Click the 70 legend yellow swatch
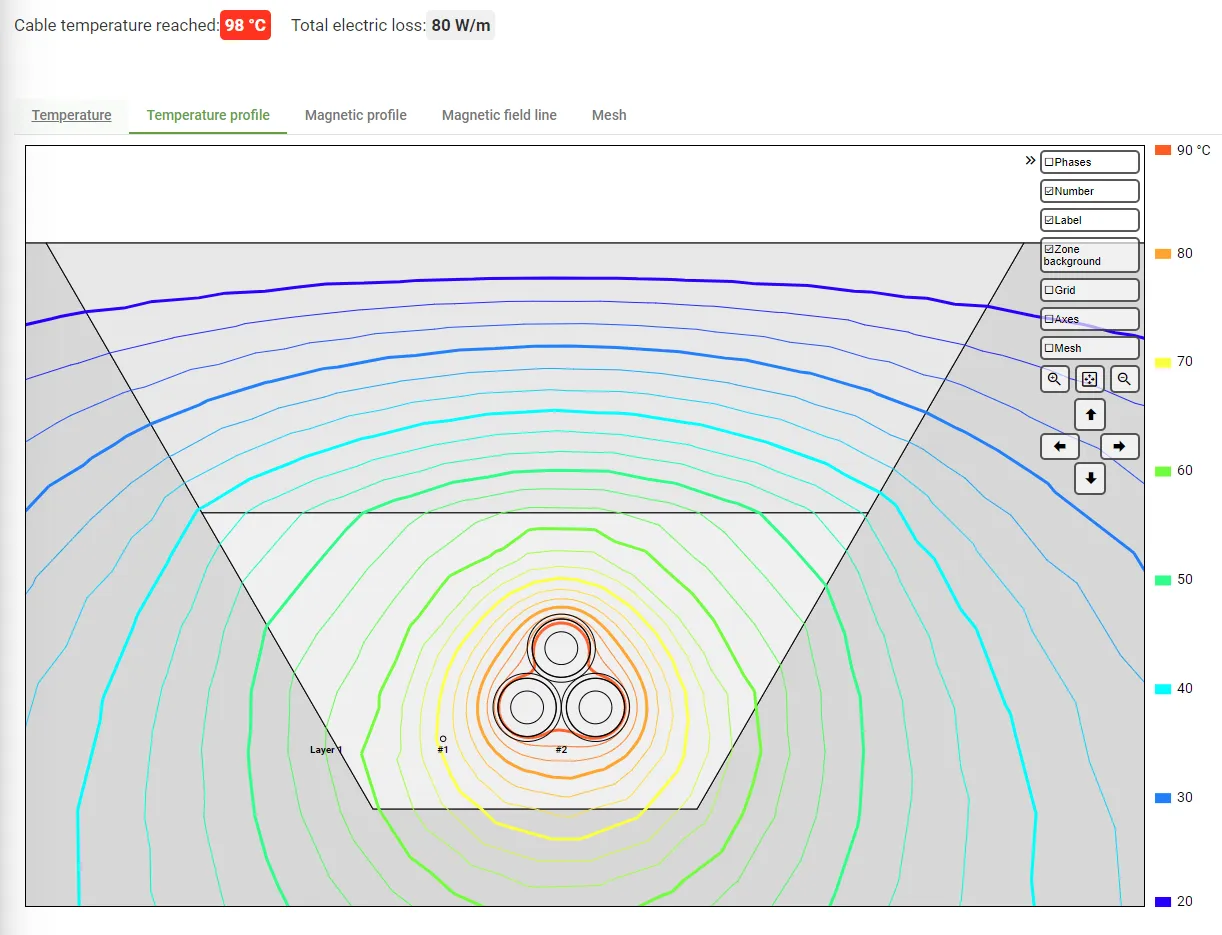Viewport: 1222px width, 935px height. pos(1163,362)
